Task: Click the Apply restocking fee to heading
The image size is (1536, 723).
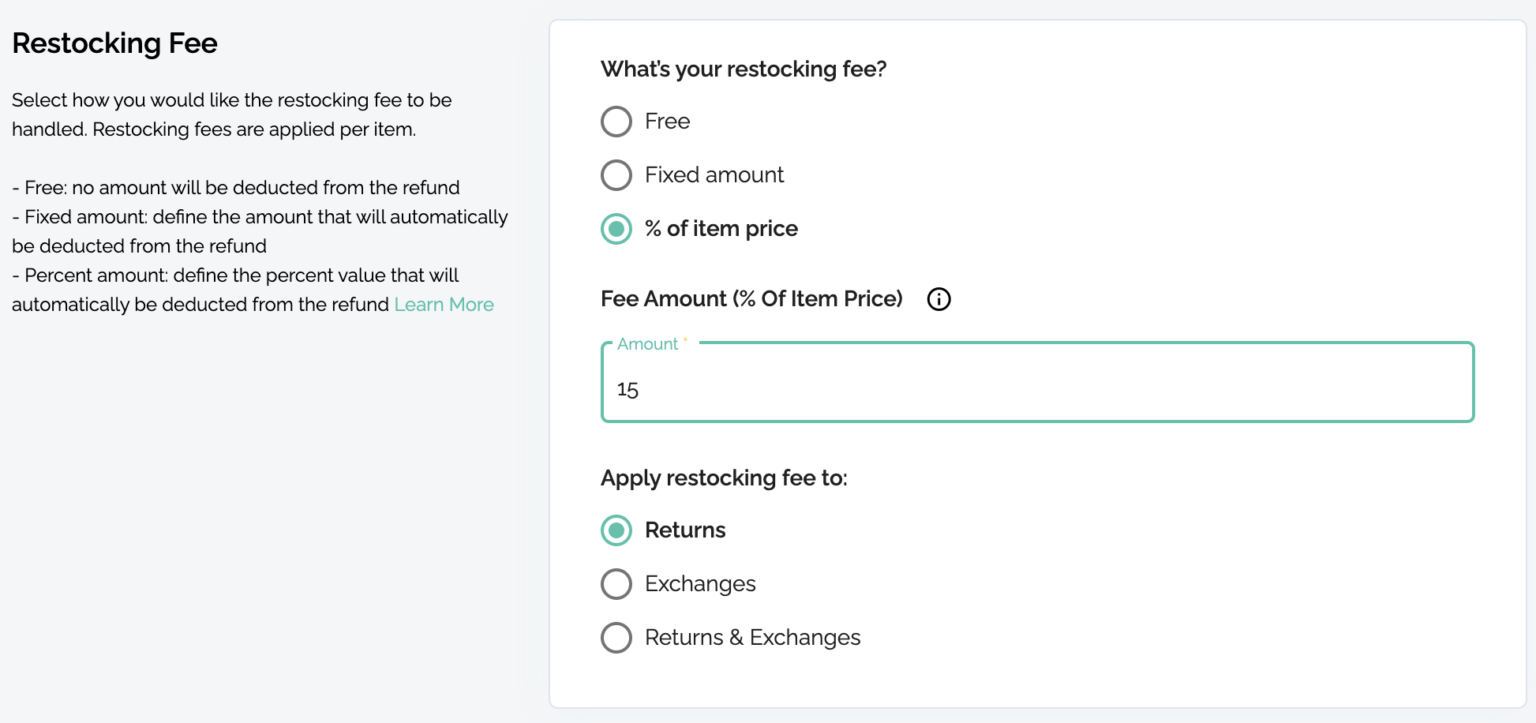Action: coord(724,478)
